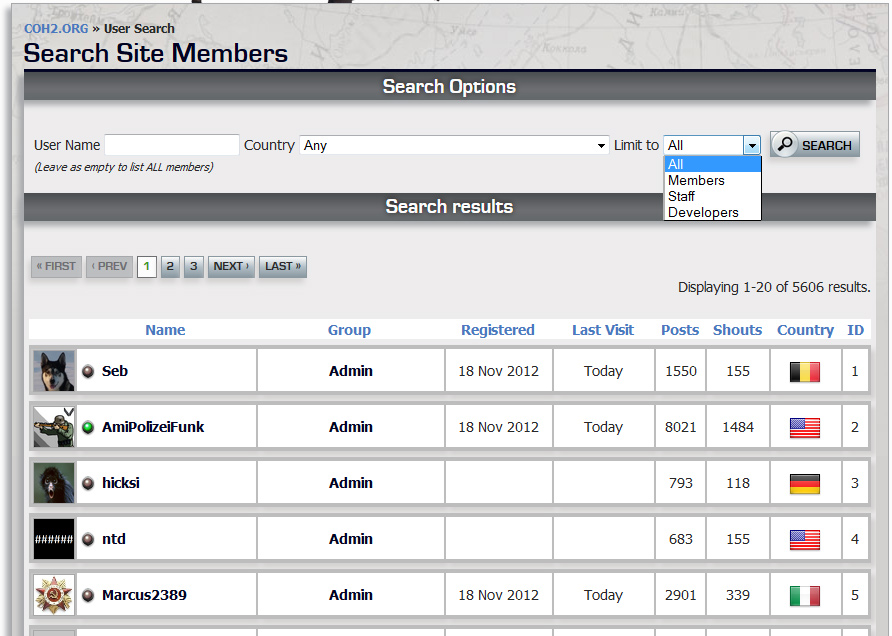The image size is (892, 636).
Task: Click Marcus2389's Soviet star avatar
Action: point(54,595)
